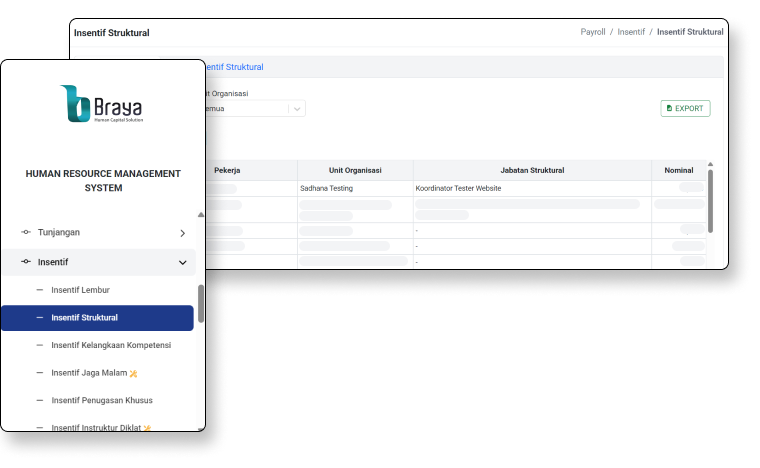760x468 pixels.
Task: Collapse the Insentif menu chevron
Action: pyautogui.click(x=182, y=263)
